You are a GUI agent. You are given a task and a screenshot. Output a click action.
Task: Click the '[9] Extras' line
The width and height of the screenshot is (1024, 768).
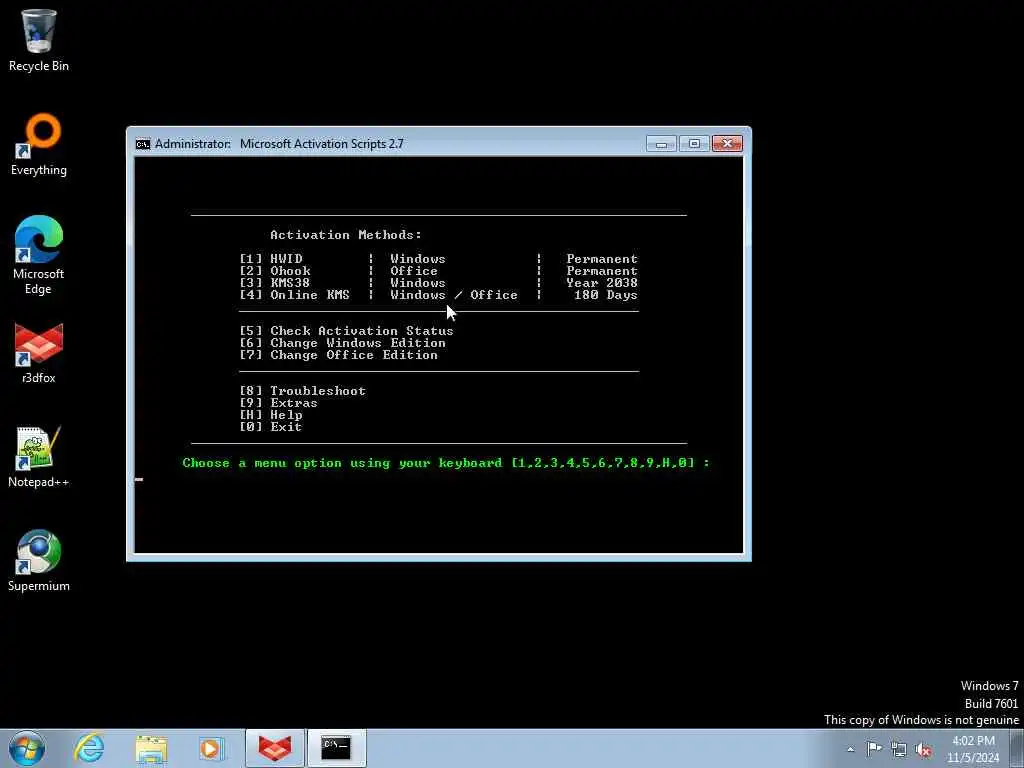point(278,403)
